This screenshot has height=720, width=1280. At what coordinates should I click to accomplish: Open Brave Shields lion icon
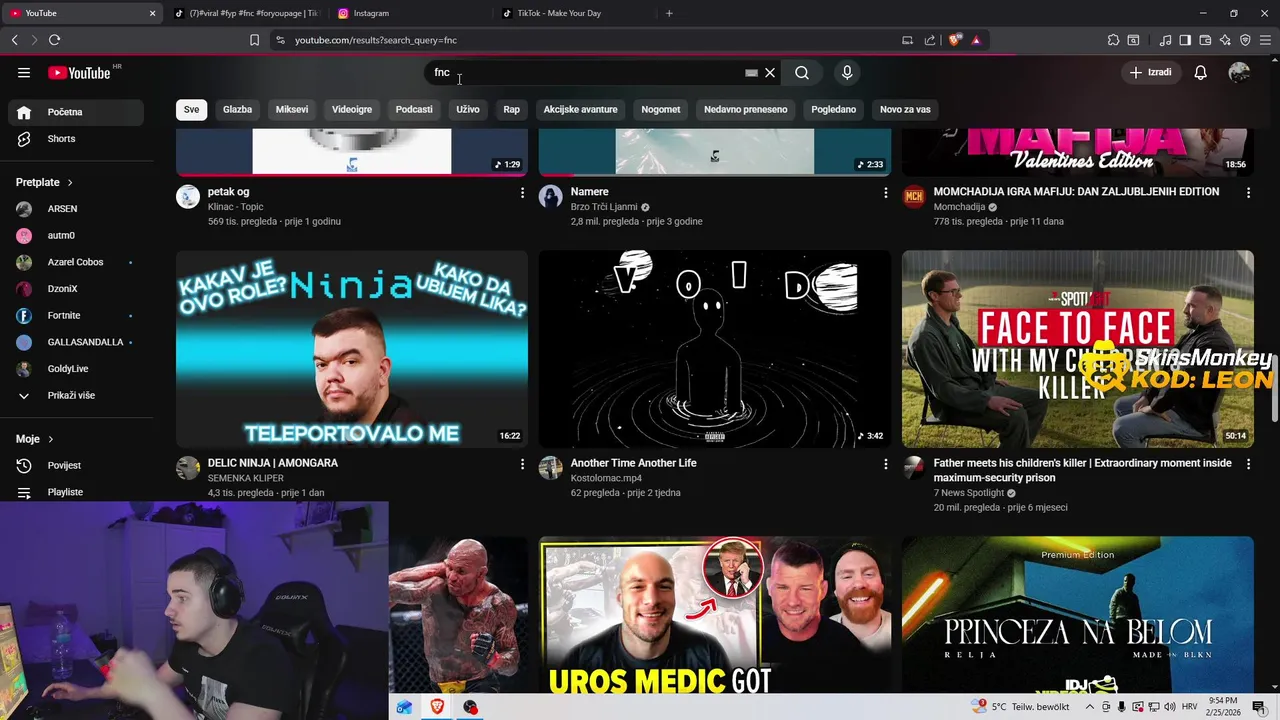tap(954, 40)
